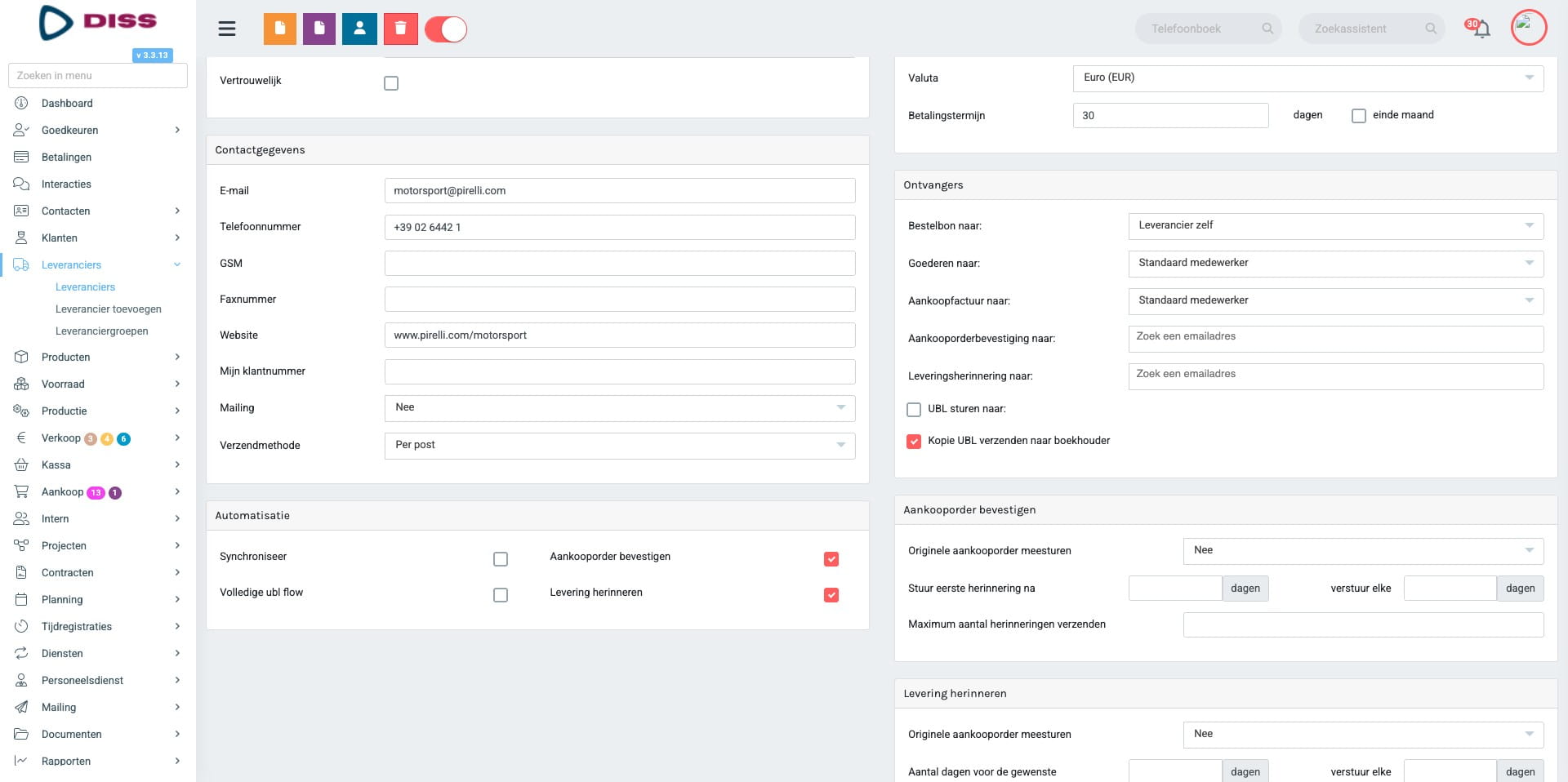
Task: Click the Mailing paper plane icon
Action: 21,707
